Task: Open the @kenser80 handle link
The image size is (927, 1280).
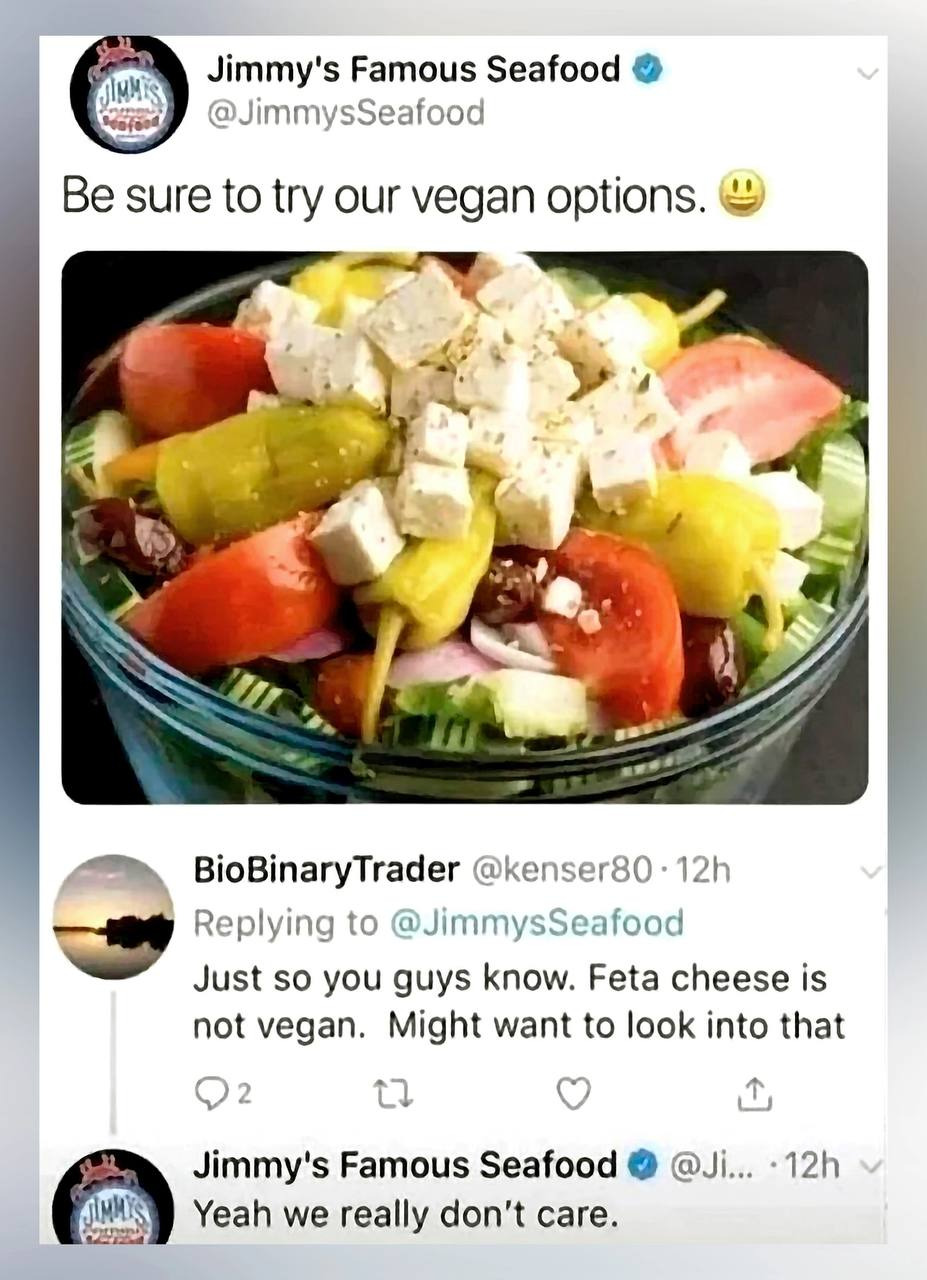Action: (563, 871)
